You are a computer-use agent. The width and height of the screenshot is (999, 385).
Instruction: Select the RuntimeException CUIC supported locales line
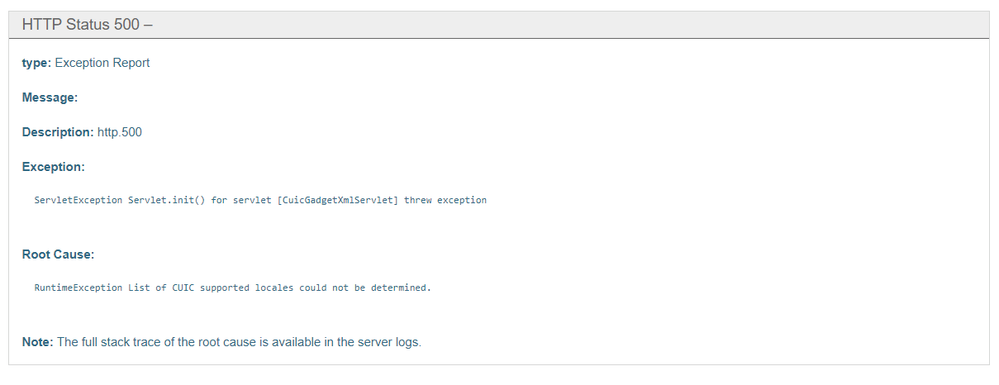pos(233,287)
